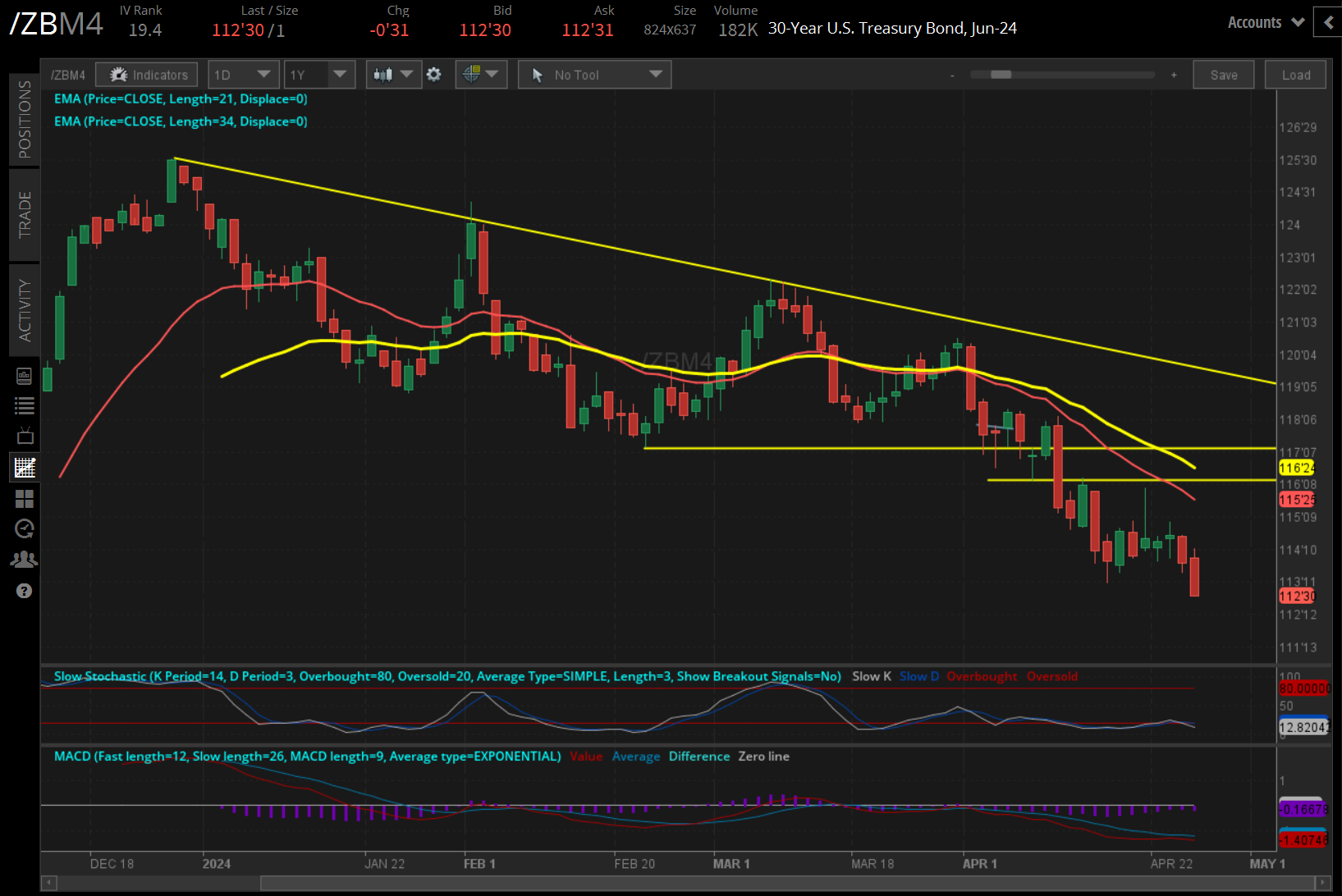
Task: Select the Slow Stochastic study label
Action: pos(447,676)
